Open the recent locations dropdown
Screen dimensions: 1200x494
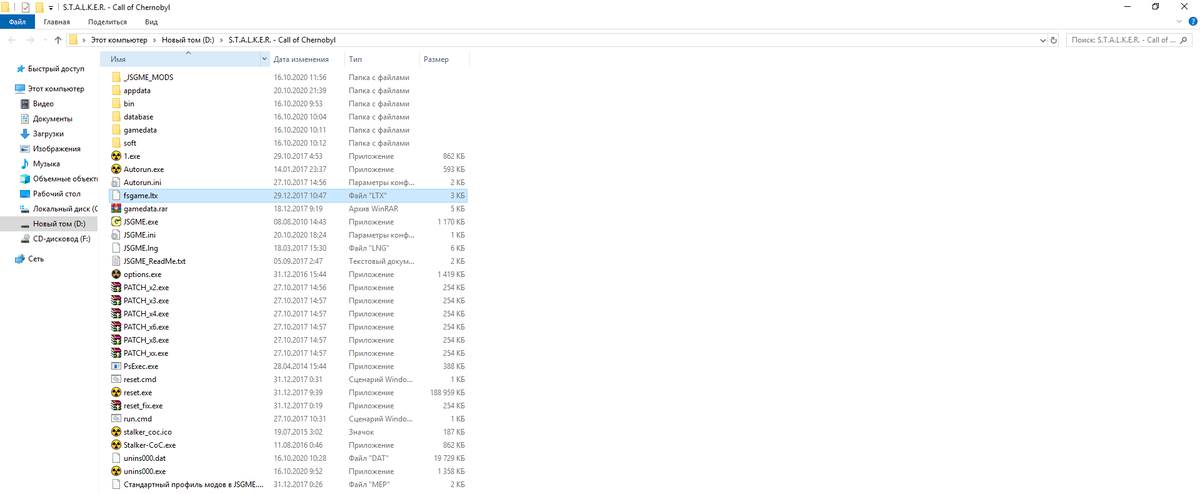44,40
